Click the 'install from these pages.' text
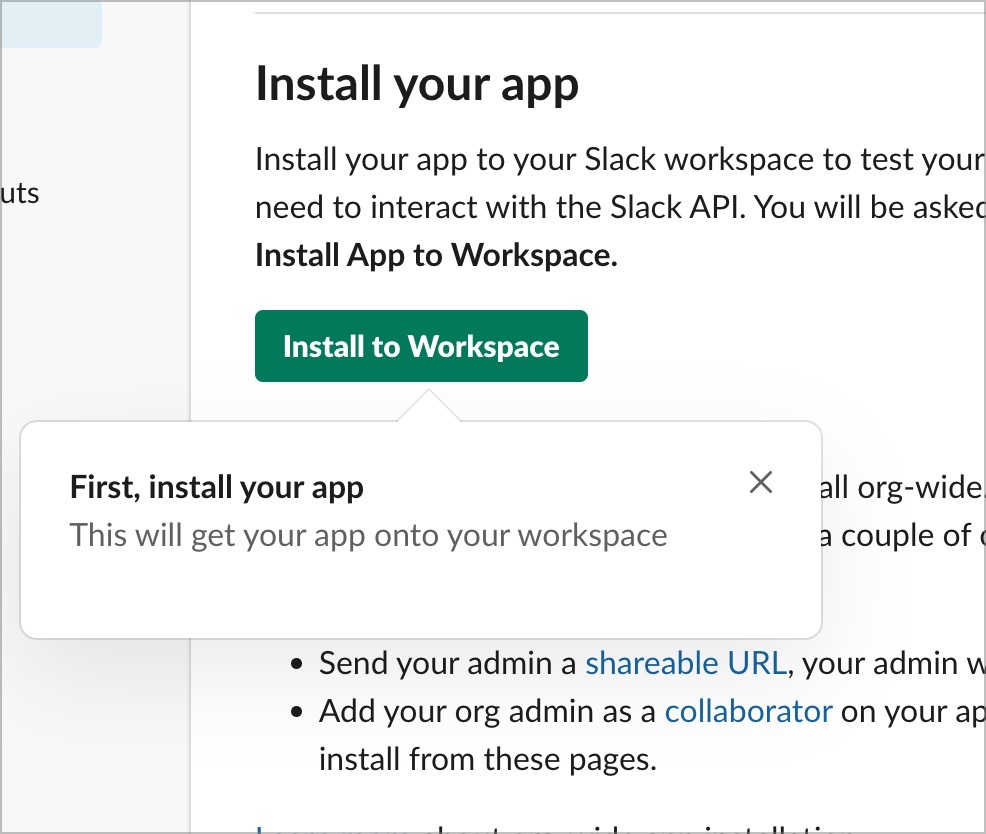 point(488,759)
